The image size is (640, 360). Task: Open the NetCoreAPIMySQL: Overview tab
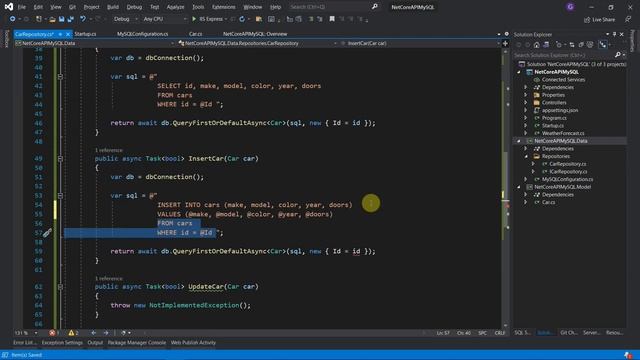click(x=255, y=34)
